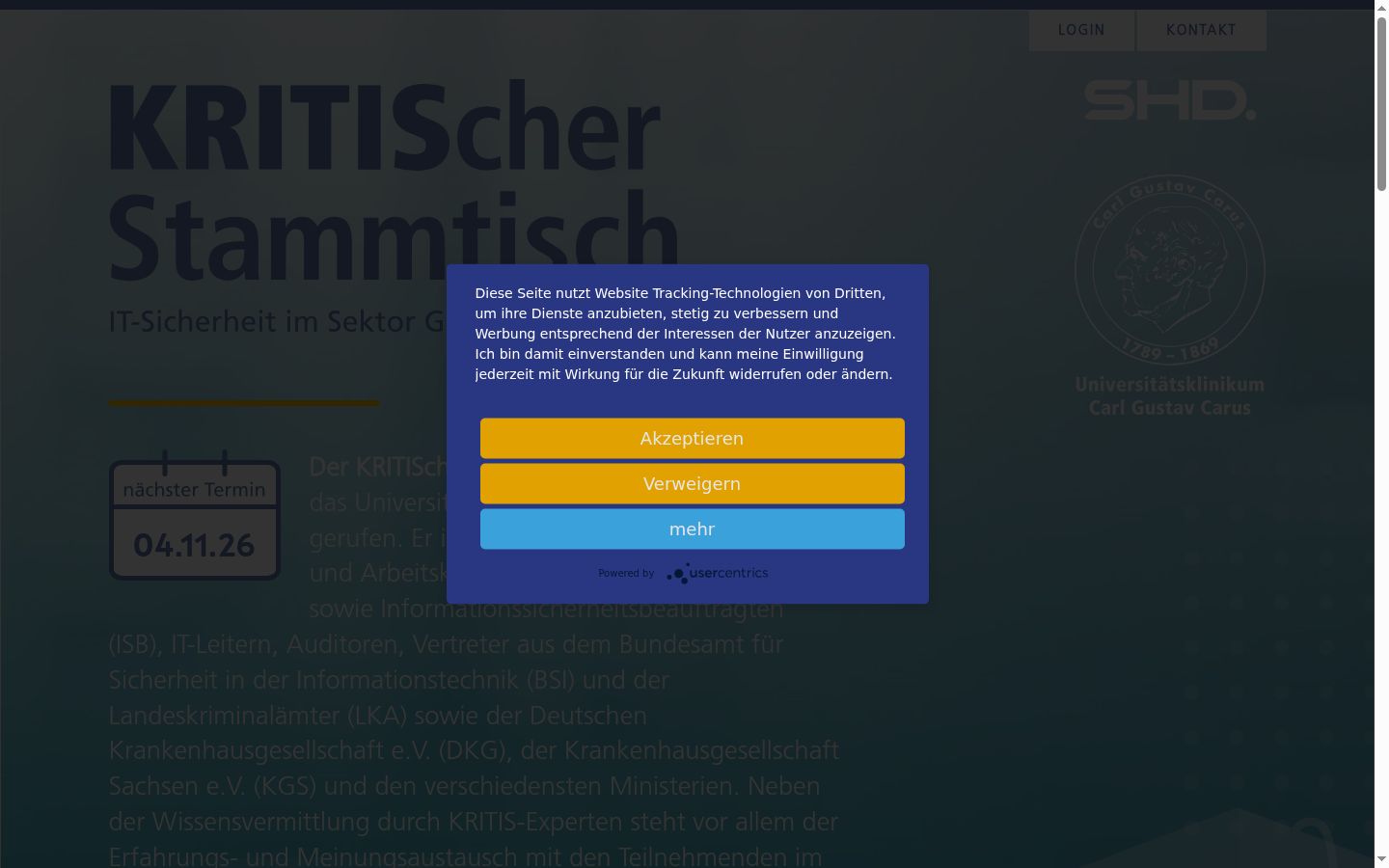The image size is (1389, 868).
Task: Click the Universitätsklinikum Carl Gustav Carus caption
Action: pyautogui.click(x=1169, y=396)
